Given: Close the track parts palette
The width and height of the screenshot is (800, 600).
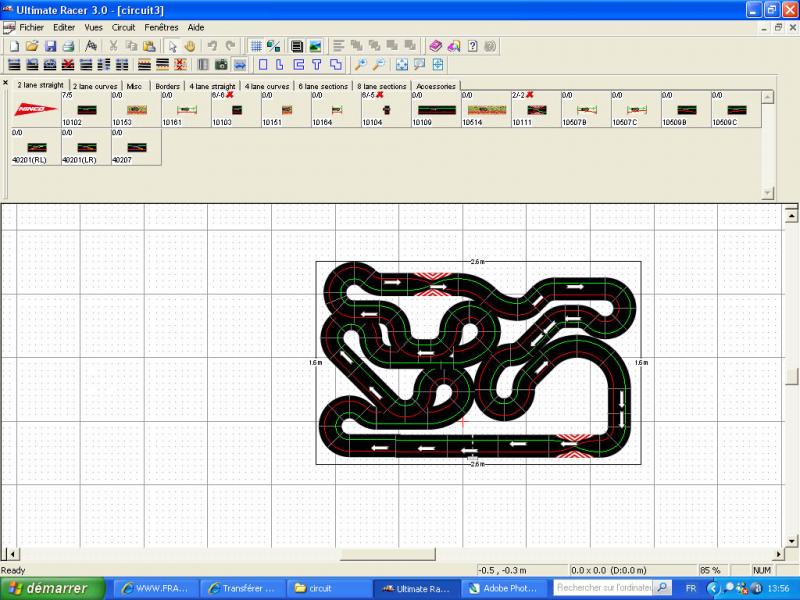Looking at the screenshot, I should [x=5, y=83].
